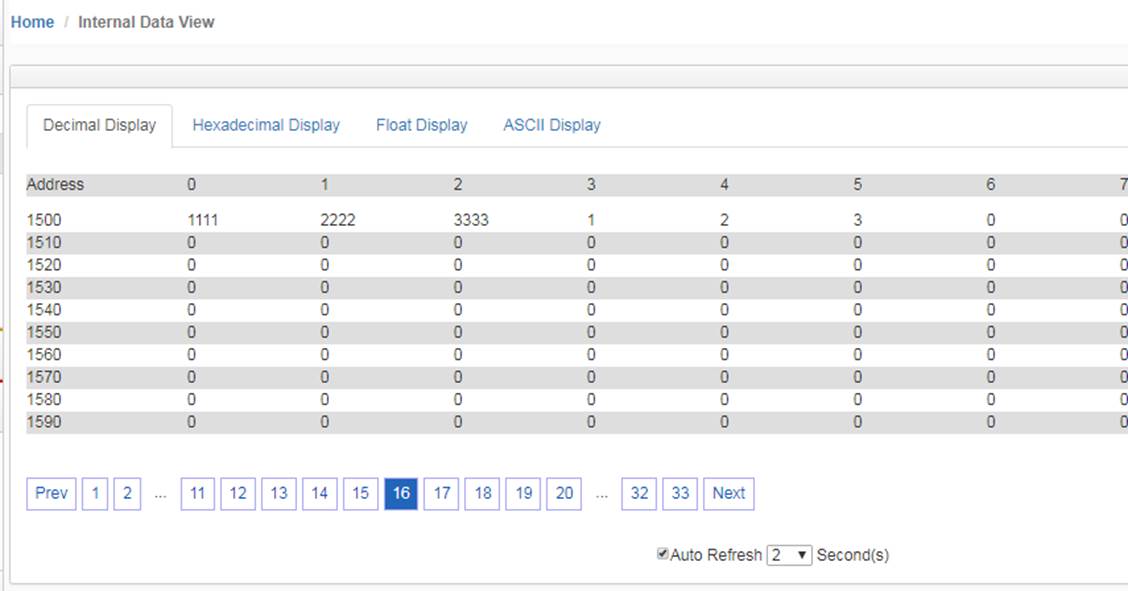Screen dimensions: 1128x591
Task: Click the Prev pagination button
Action: coord(51,494)
